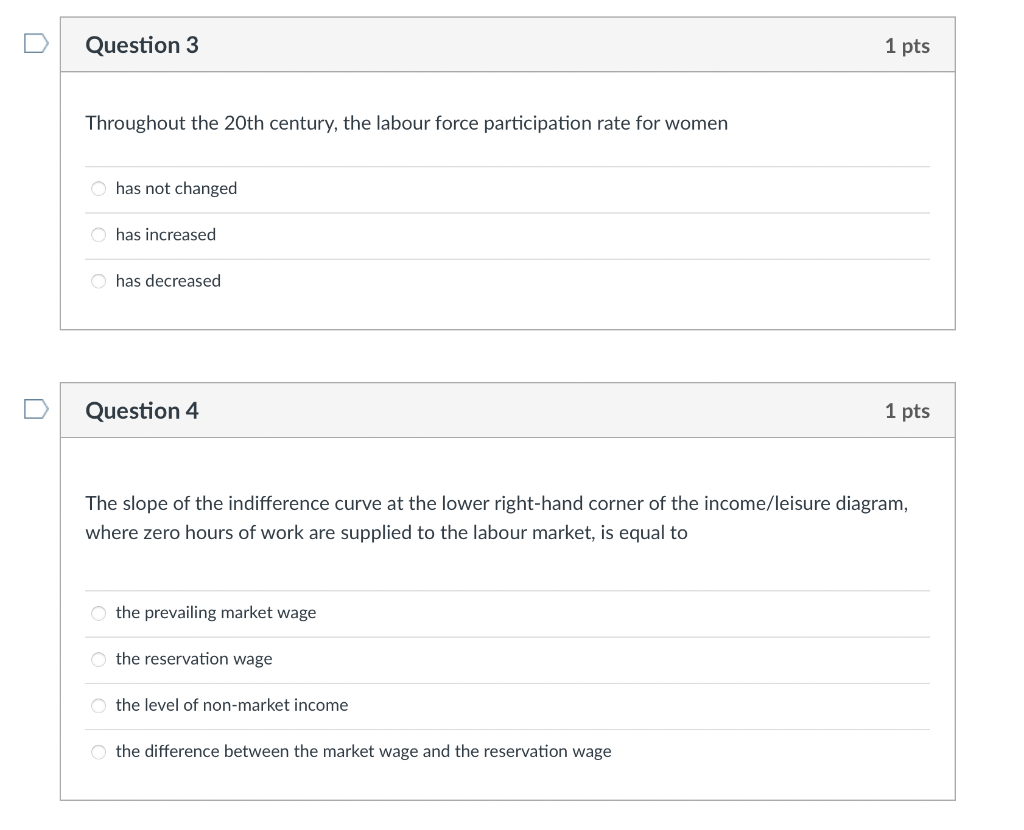This screenshot has width=1024, height=830.
Task: Choose 'the prevailing market wage' option
Action: 98,613
